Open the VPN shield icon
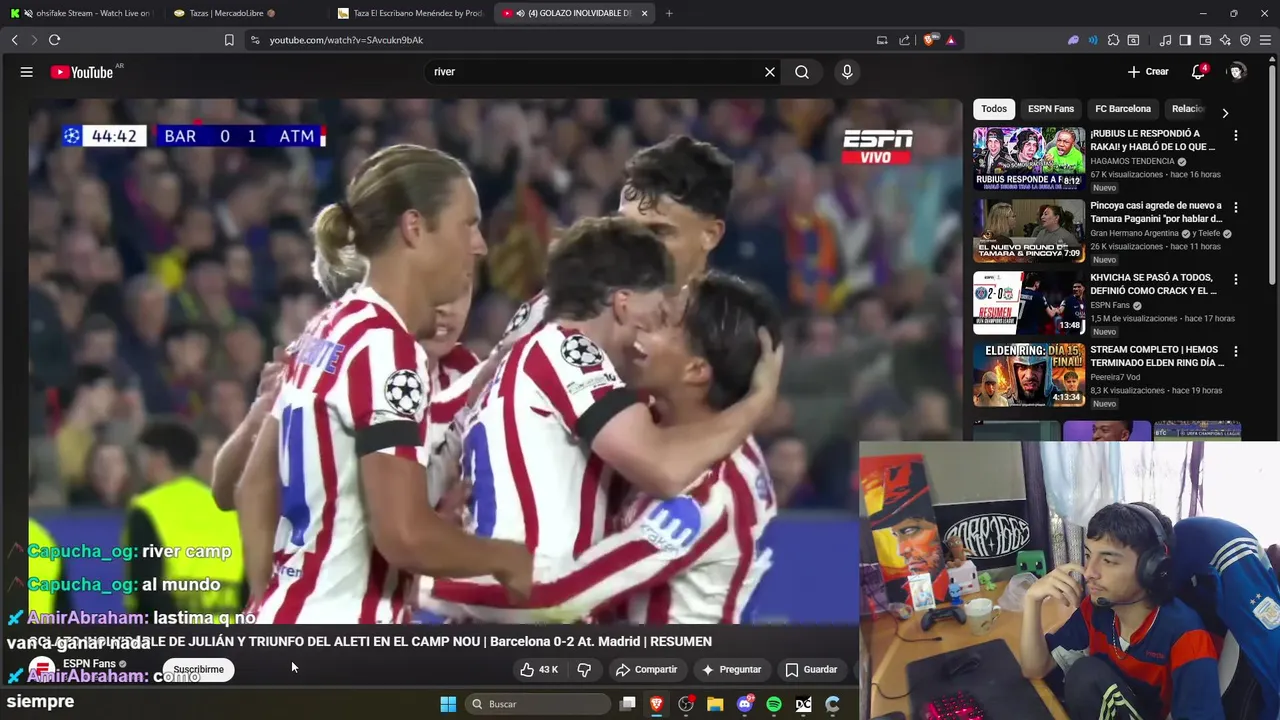The image size is (1280, 720). tap(1245, 40)
